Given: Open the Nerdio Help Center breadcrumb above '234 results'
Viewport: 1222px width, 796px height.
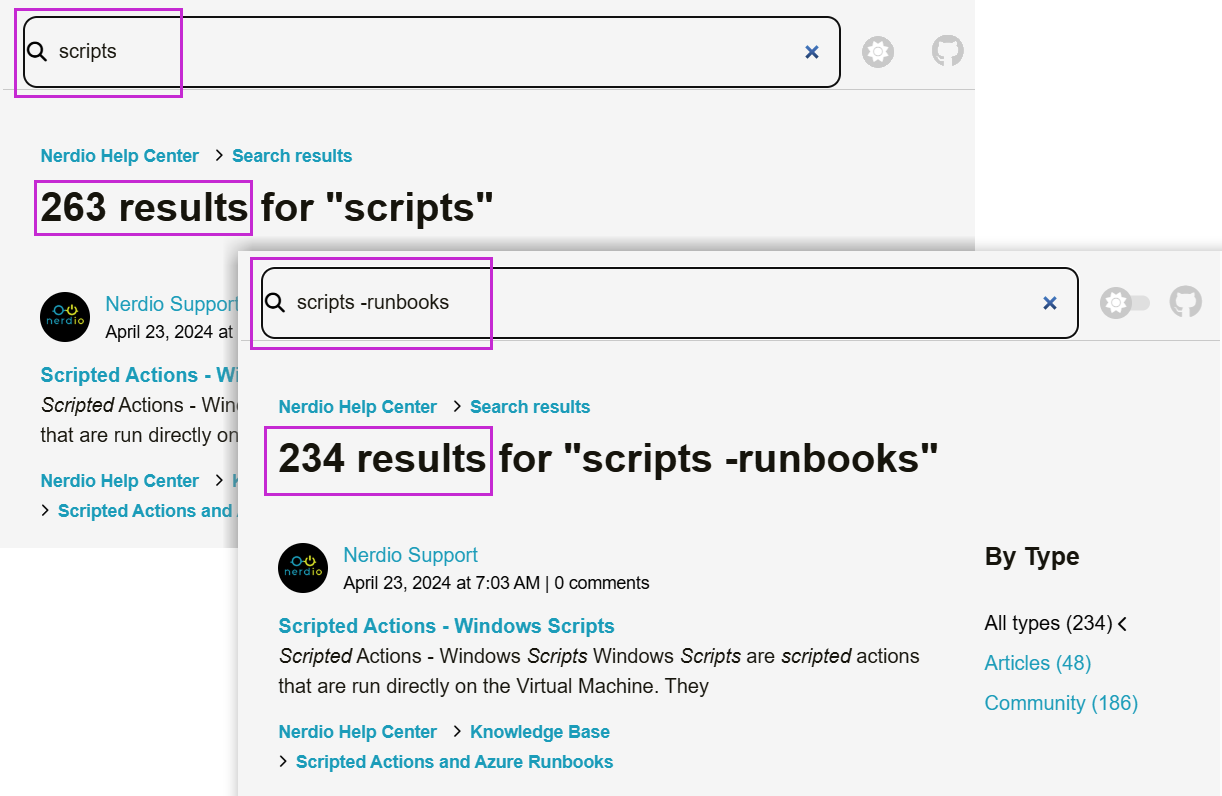Looking at the screenshot, I should [358, 407].
